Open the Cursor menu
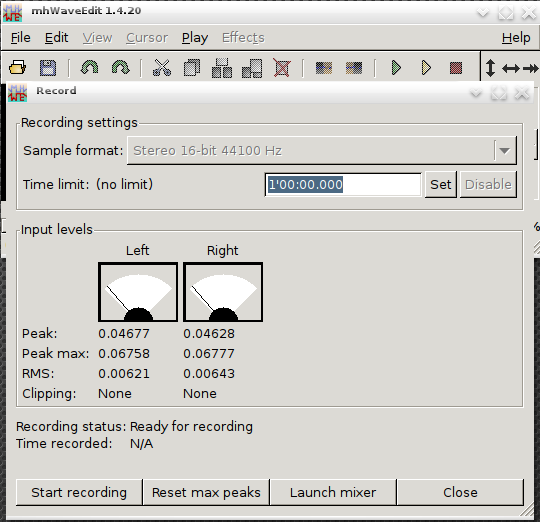This screenshot has width=540, height=522. click(147, 38)
